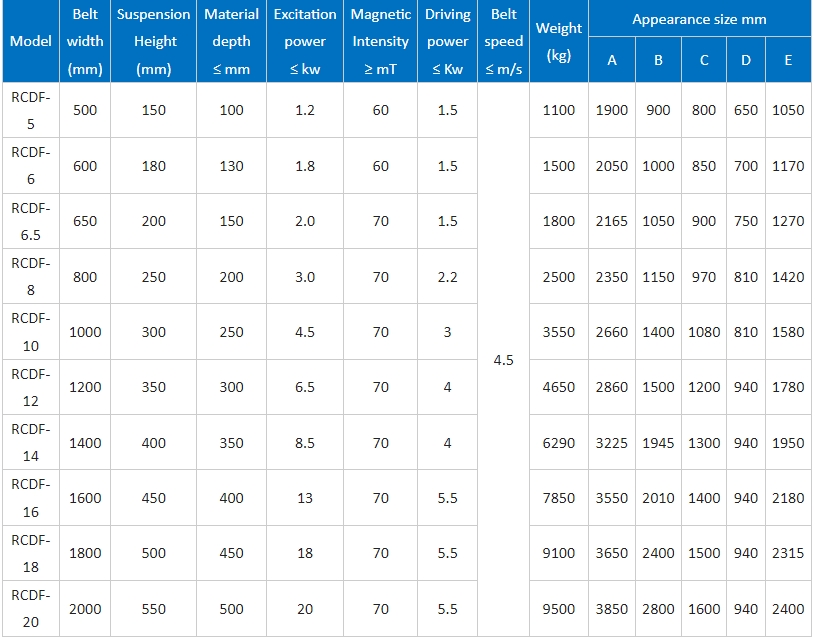Select the RCDF-14 model cell
815x639 pixels.
click(x=31, y=442)
